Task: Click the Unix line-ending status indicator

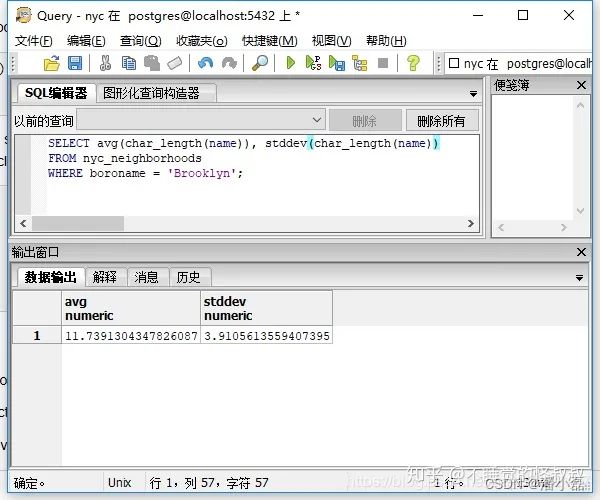Action: coord(119,483)
